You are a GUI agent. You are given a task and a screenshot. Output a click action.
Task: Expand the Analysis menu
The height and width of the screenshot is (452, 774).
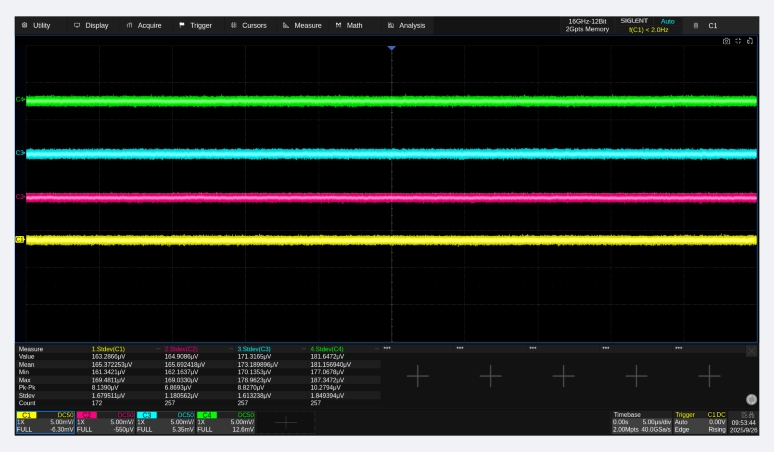(x=405, y=25)
